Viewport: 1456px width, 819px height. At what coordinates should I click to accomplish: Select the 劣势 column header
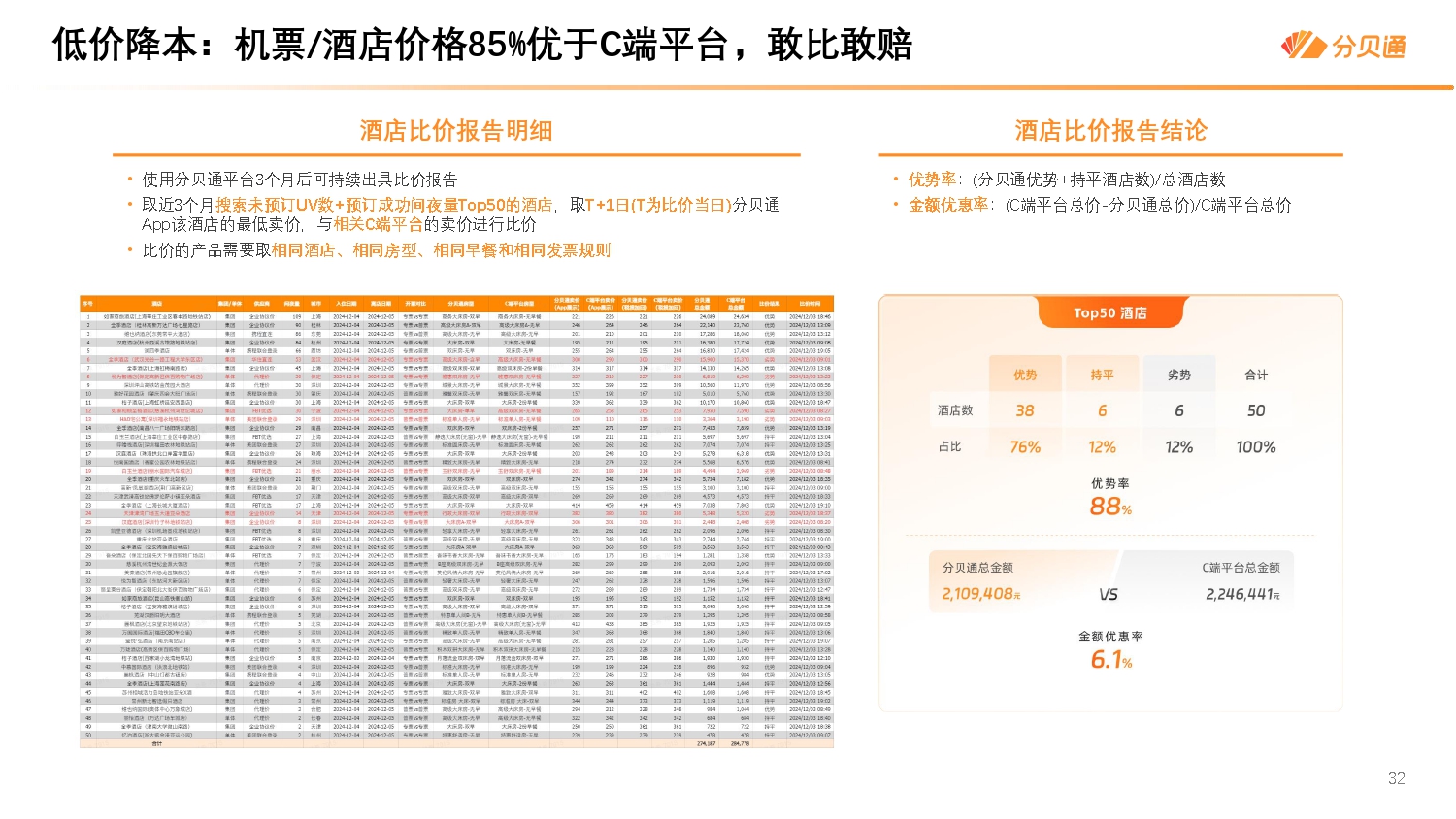point(1178,373)
